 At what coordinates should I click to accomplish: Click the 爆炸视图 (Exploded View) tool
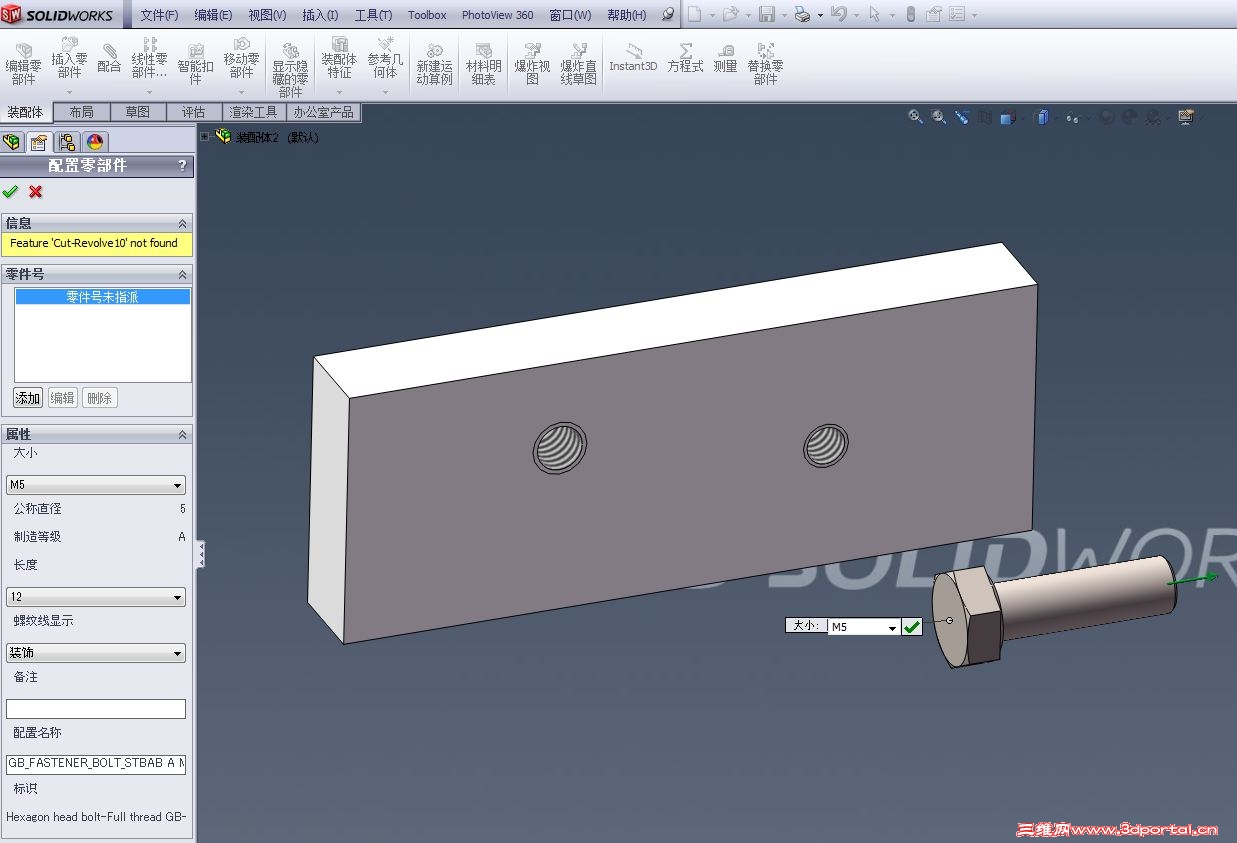coord(532,64)
